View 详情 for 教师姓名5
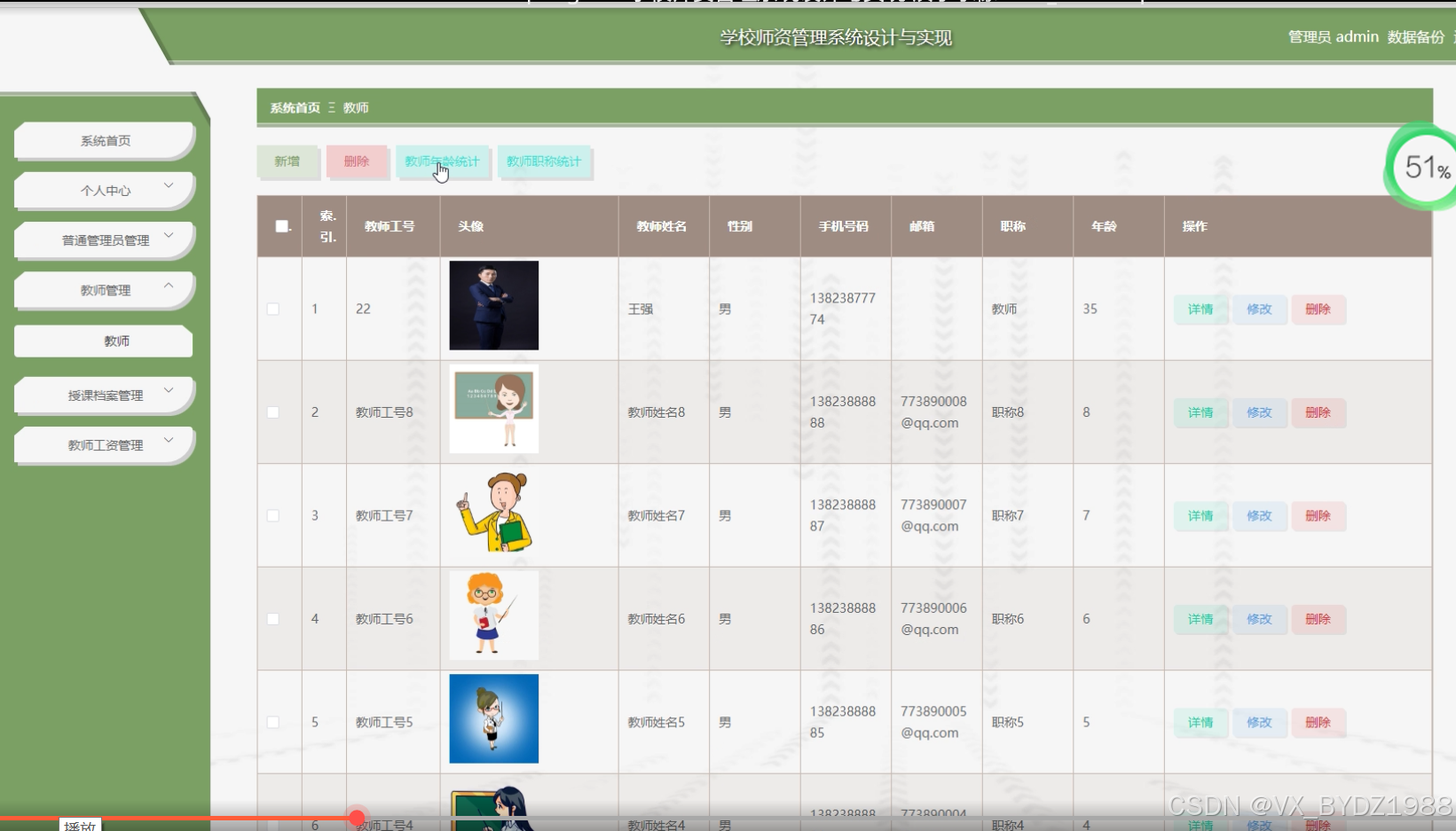 tap(1200, 722)
